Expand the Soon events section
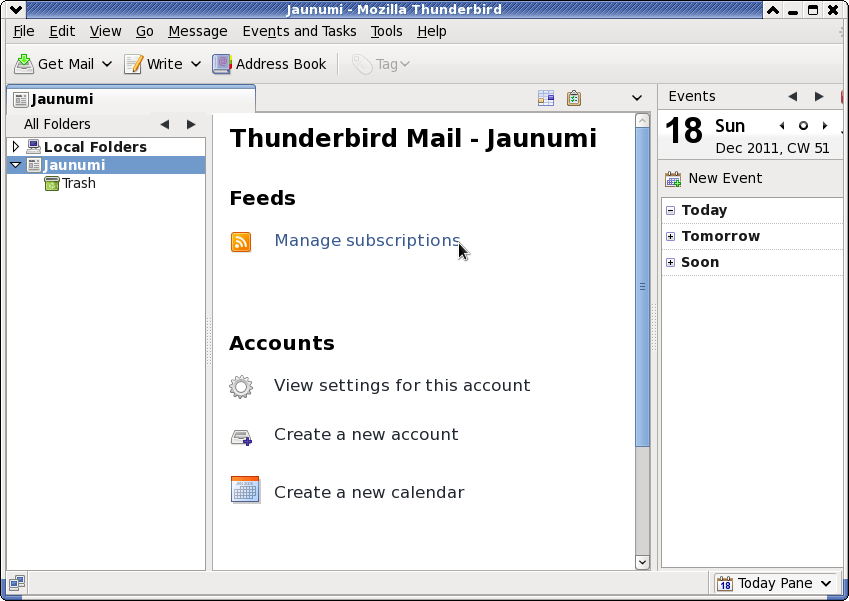The image size is (849, 601). (670, 262)
